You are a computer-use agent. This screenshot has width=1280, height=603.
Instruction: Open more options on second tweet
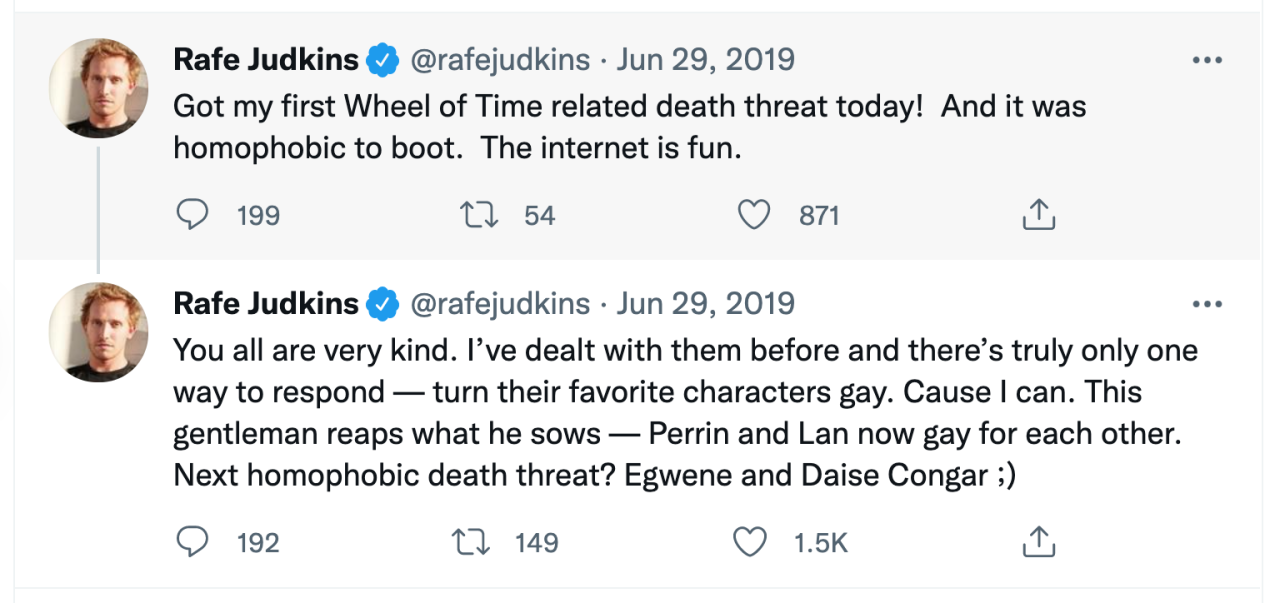[x=1208, y=304]
